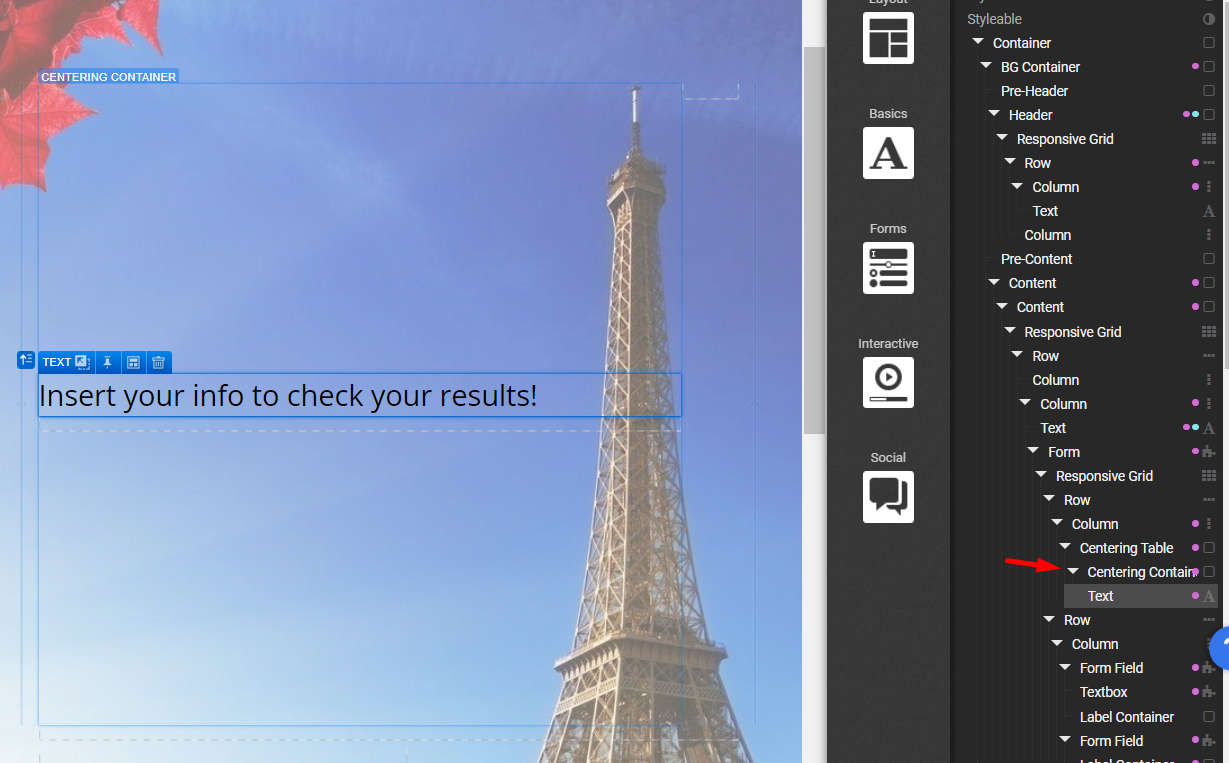Collapse the BG Container node arrow
This screenshot has width=1229, height=763.
[986, 66]
